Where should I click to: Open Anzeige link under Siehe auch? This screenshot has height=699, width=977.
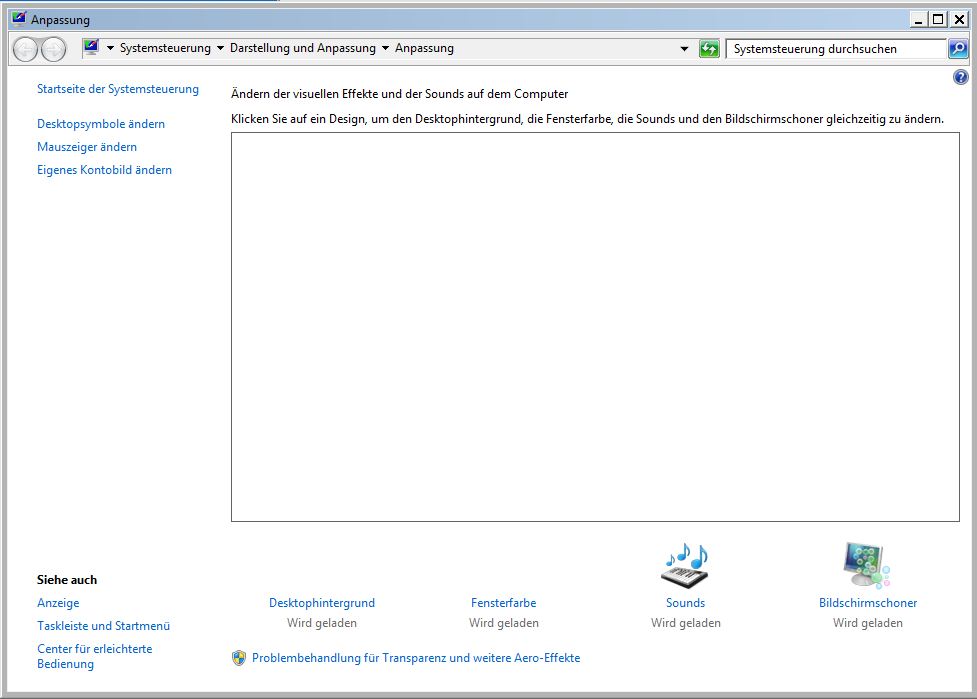pos(58,603)
